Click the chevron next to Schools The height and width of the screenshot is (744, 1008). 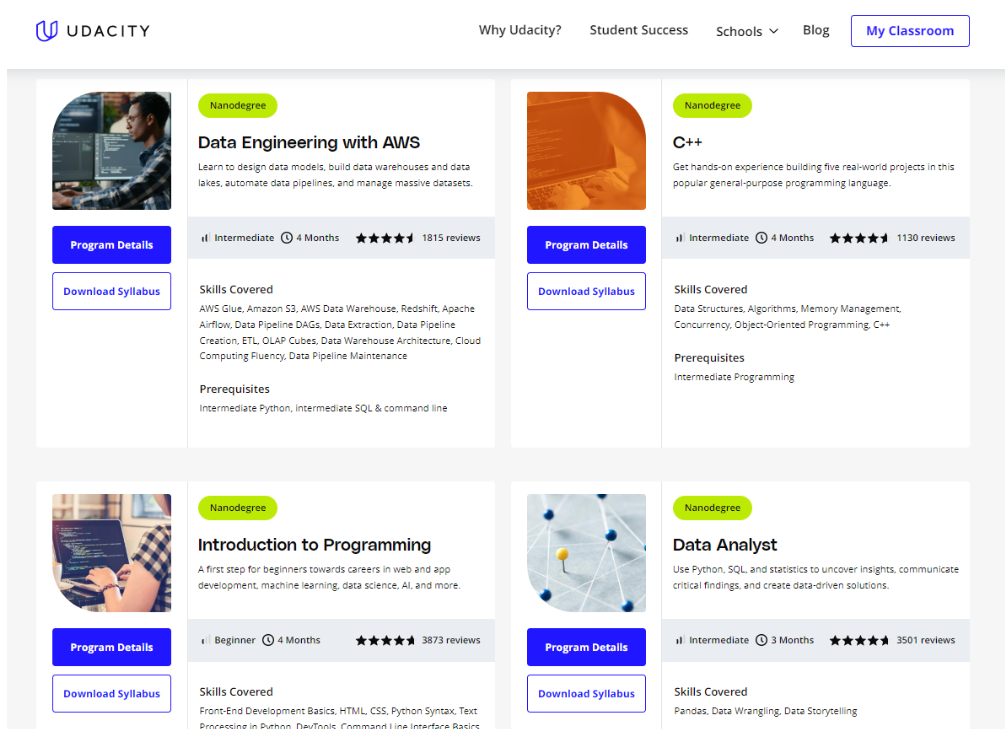click(773, 32)
